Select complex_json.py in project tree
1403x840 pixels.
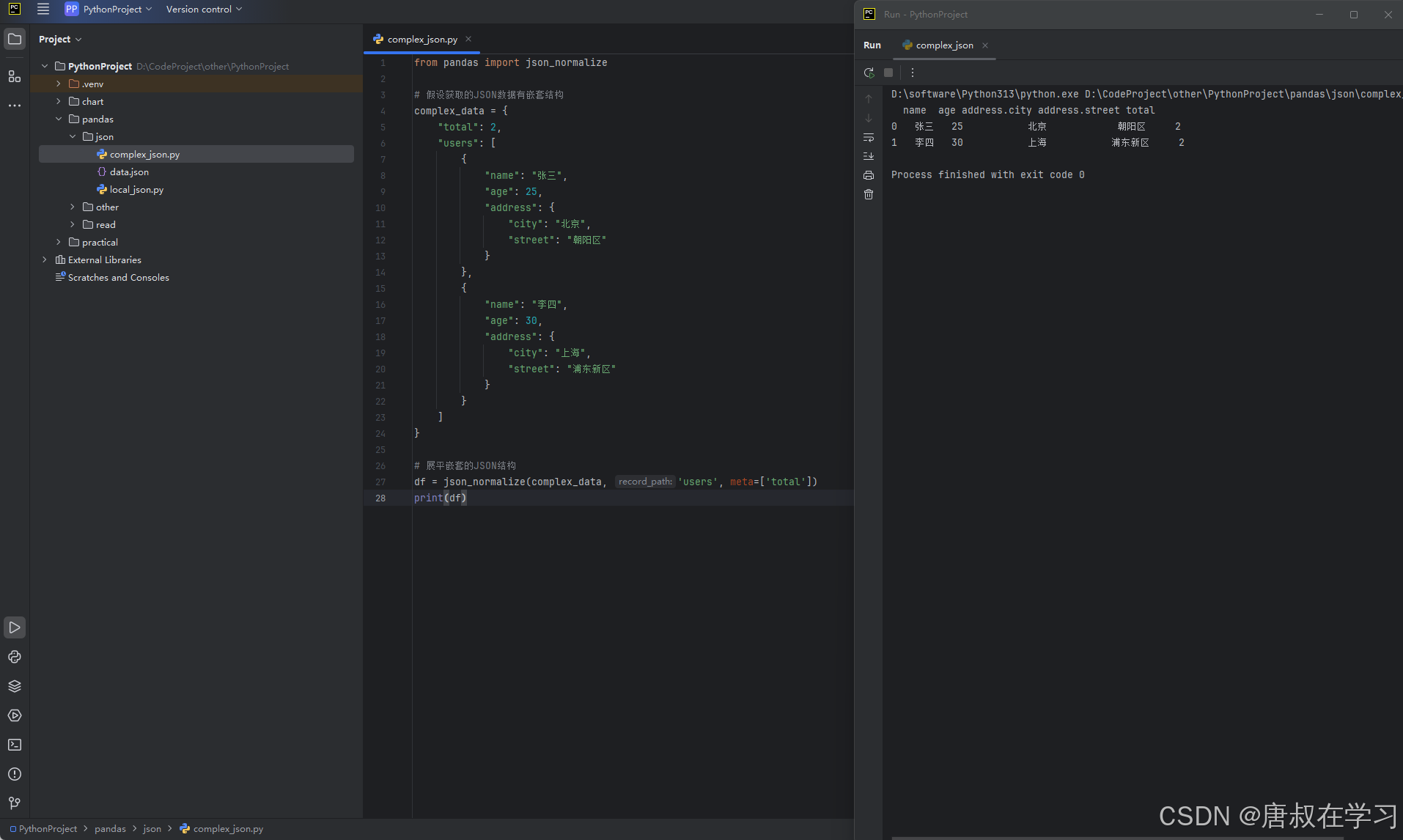pos(196,154)
